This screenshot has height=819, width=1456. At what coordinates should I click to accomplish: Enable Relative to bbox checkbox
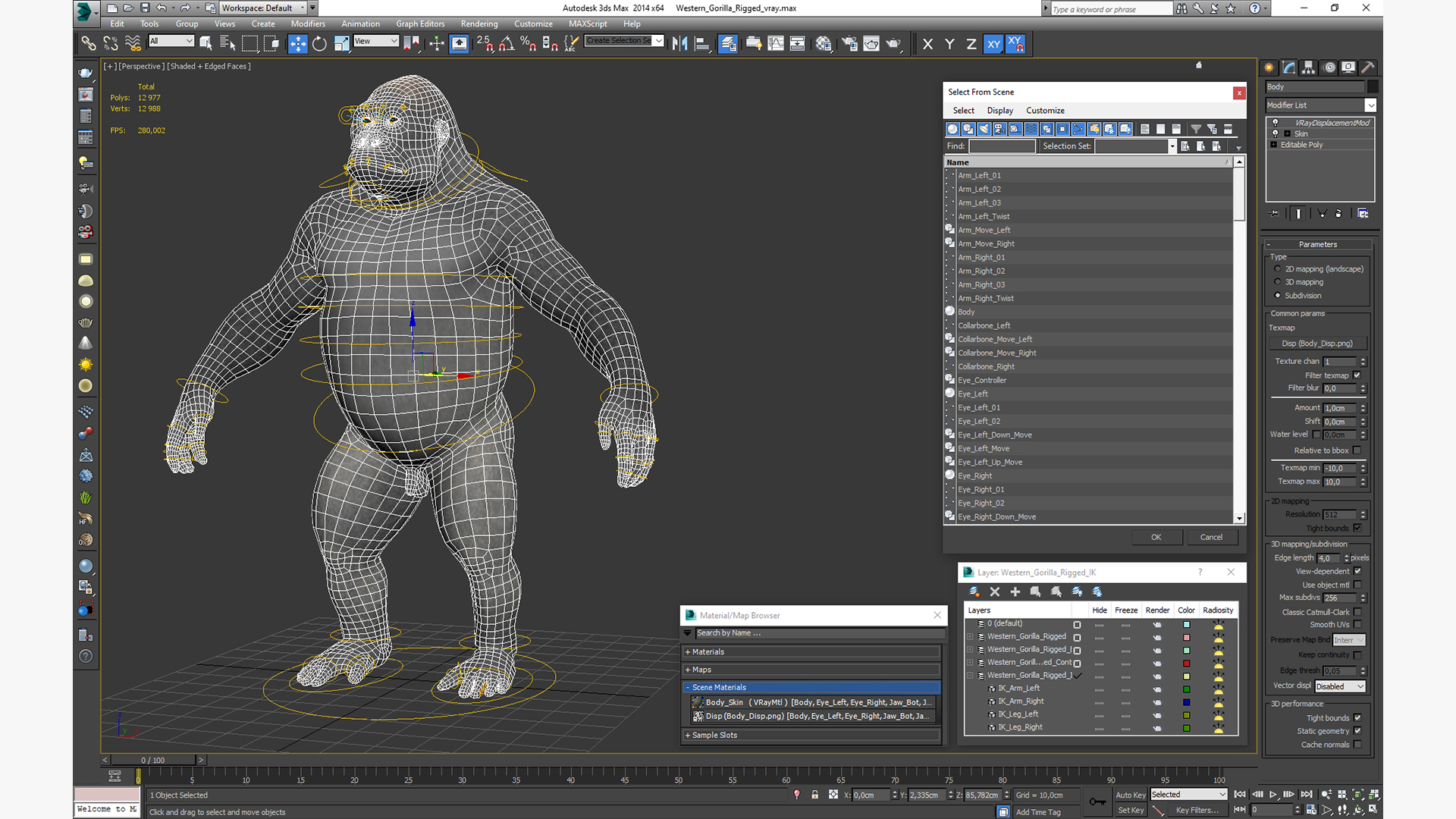pos(1357,450)
